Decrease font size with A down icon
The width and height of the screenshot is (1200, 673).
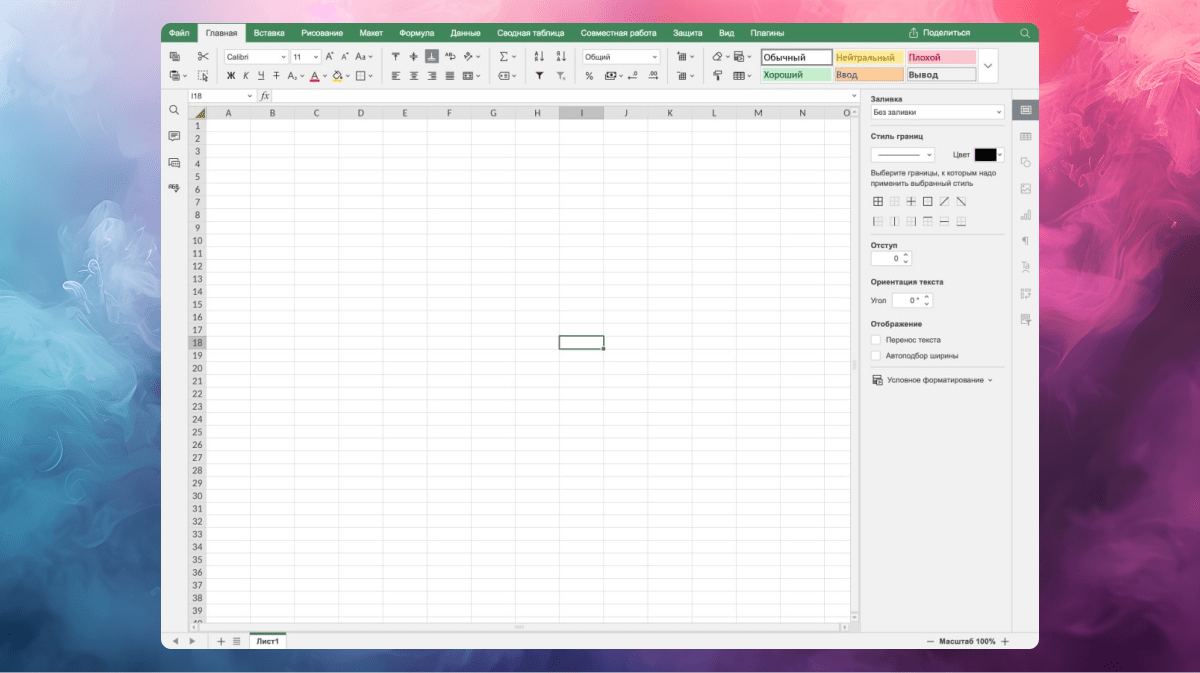(345, 57)
